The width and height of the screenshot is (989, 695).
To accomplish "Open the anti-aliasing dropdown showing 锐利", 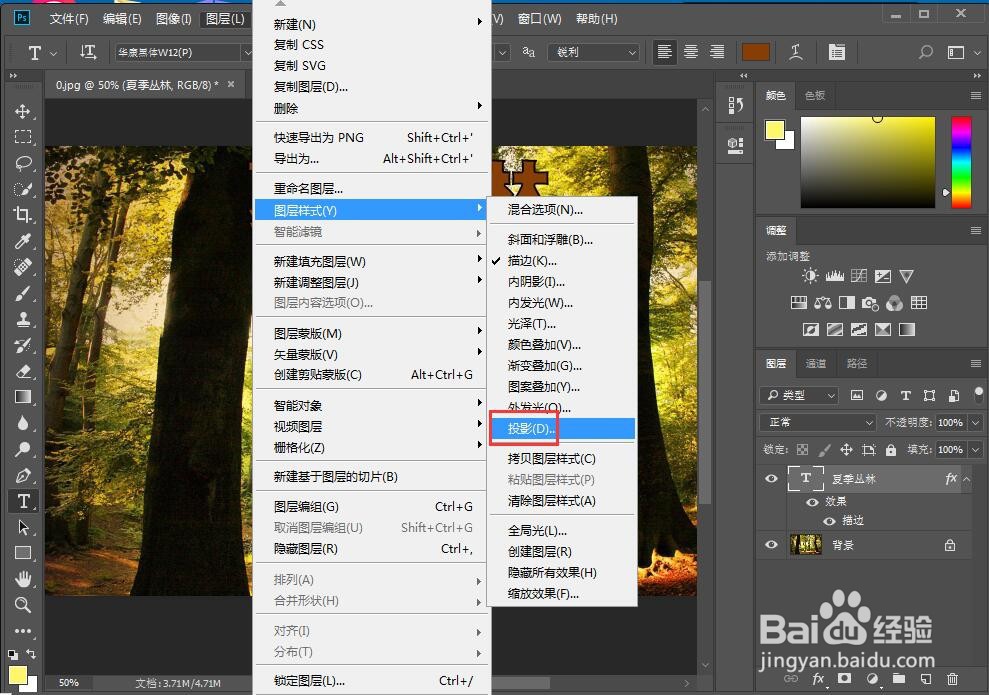I will [x=593, y=52].
